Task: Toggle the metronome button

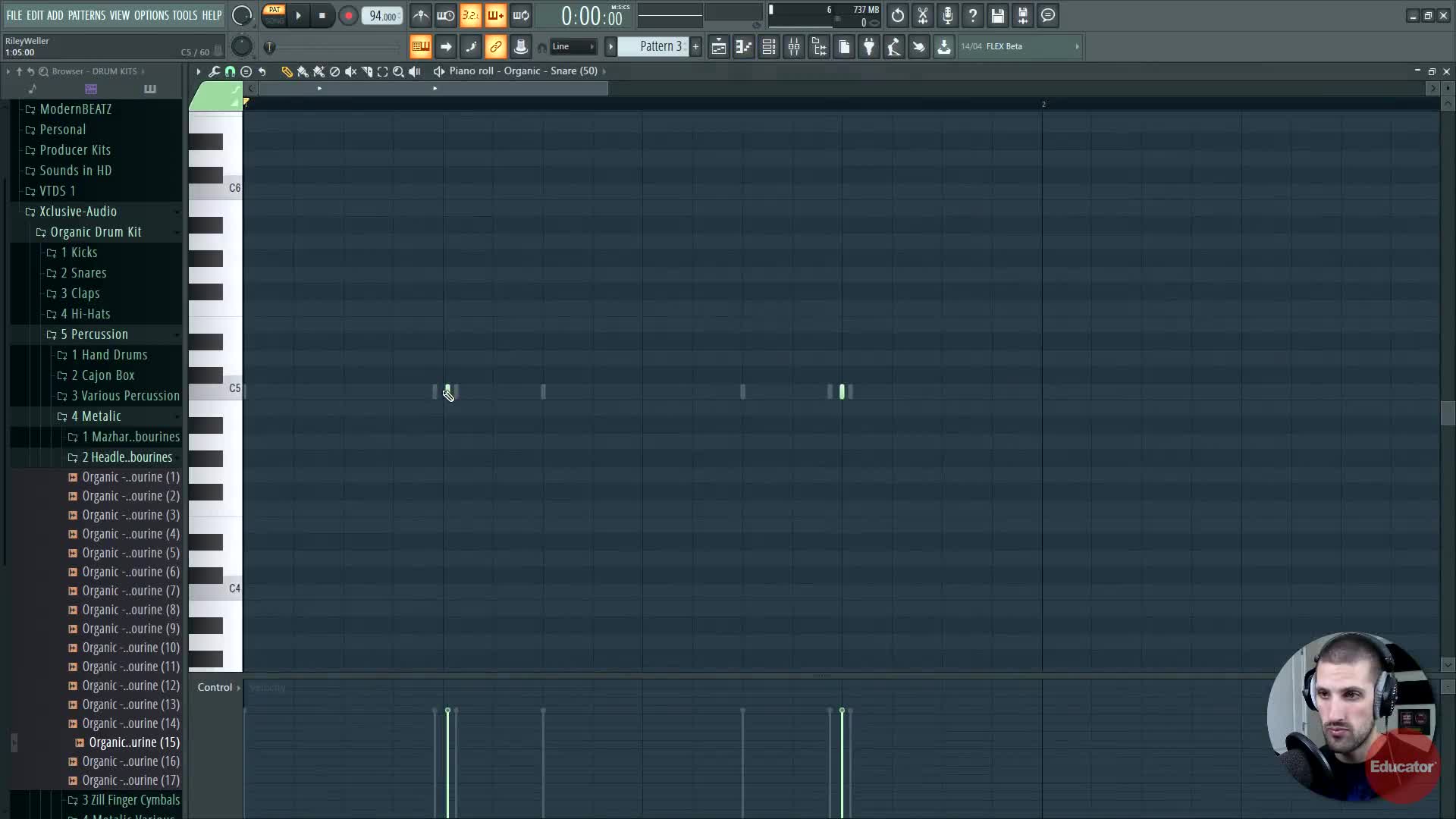Action: click(421, 15)
